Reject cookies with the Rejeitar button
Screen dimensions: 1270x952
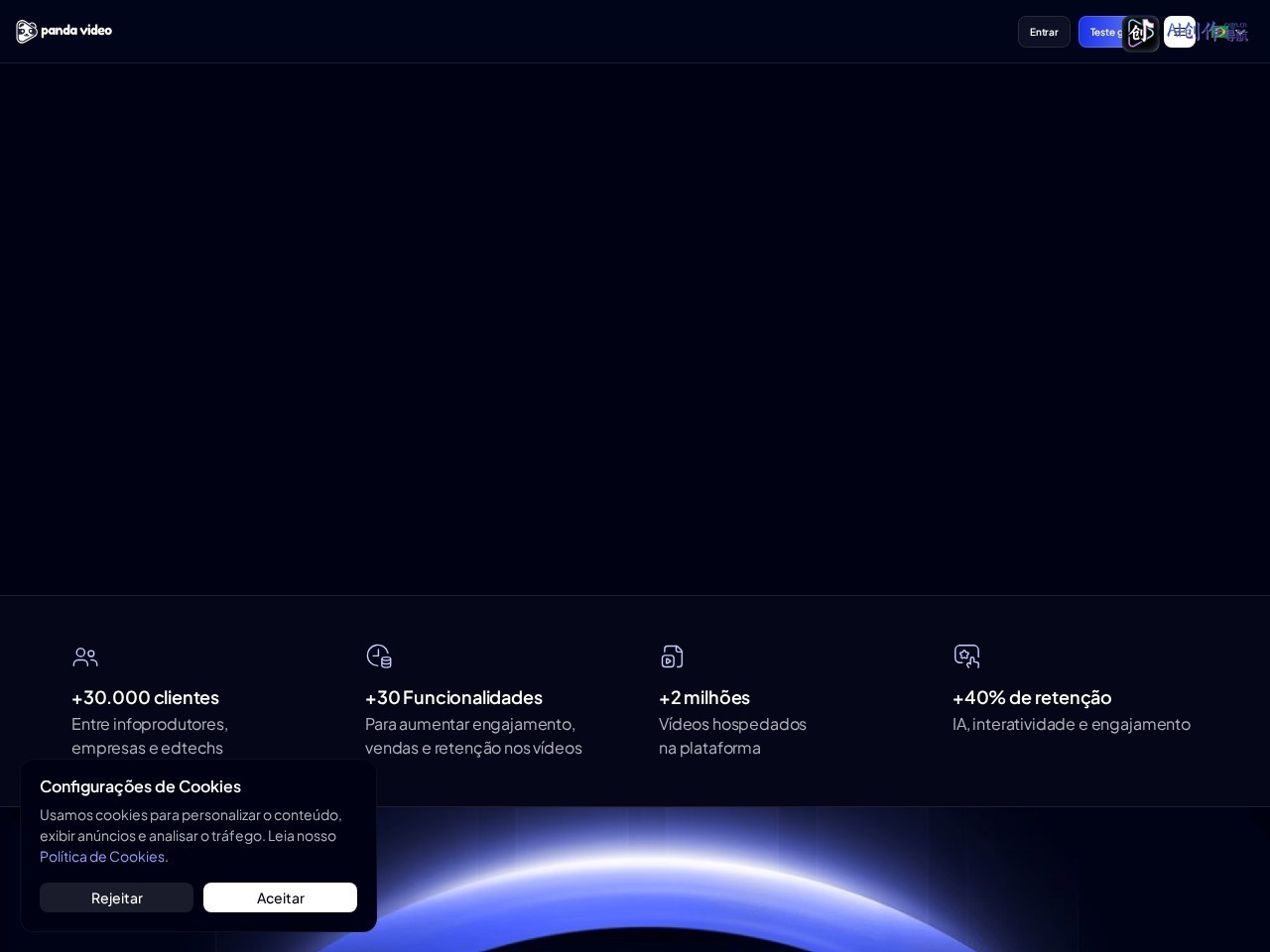click(116, 897)
